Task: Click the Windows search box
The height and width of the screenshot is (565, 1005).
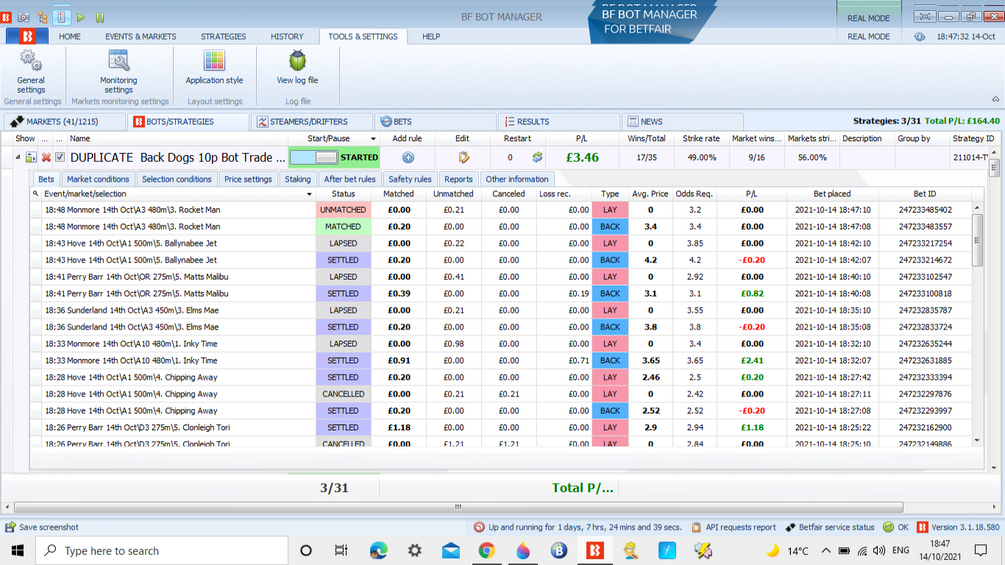Action: coord(162,550)
